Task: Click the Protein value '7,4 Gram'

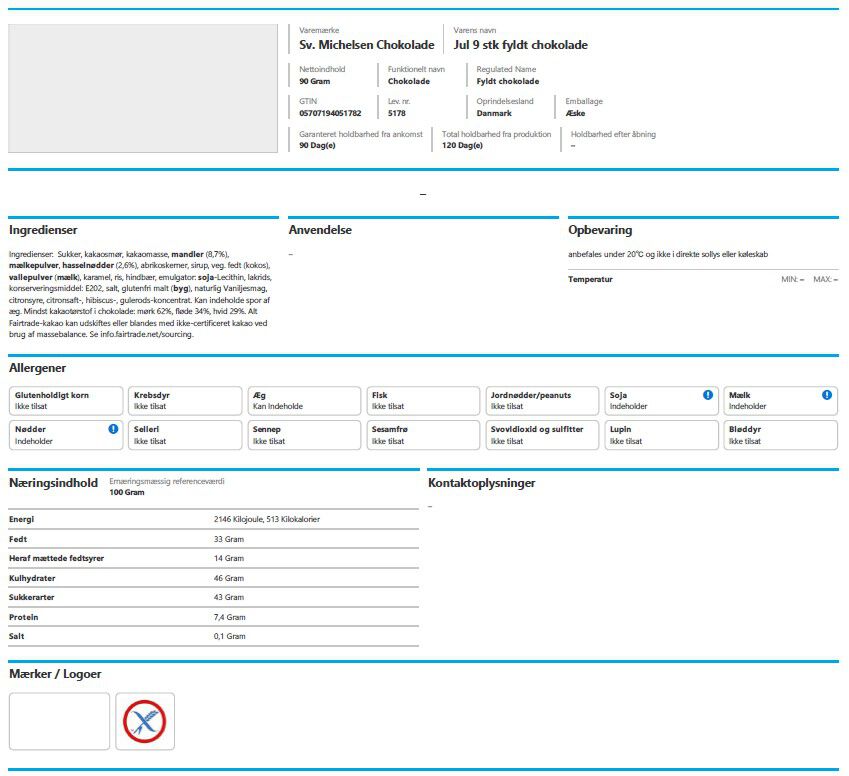Action: tap(230, 617)
